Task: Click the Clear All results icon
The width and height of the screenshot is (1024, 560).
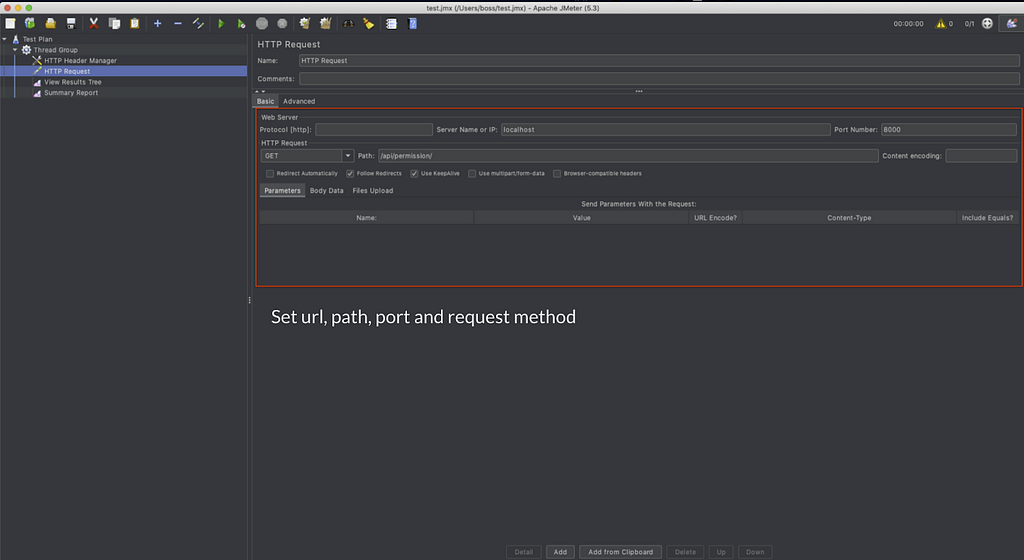Action: (325, 23)
